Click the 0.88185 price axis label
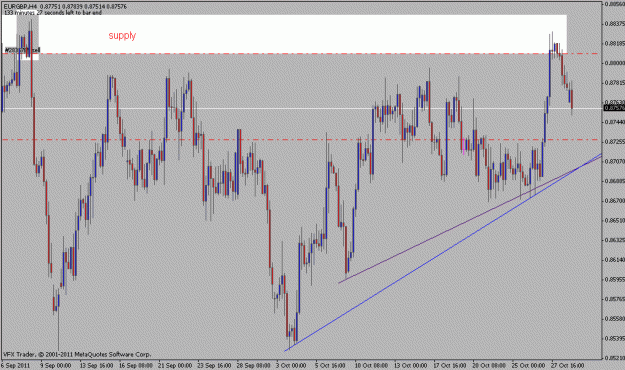Screen dimensions: 625x370 (x=615, y=43)
